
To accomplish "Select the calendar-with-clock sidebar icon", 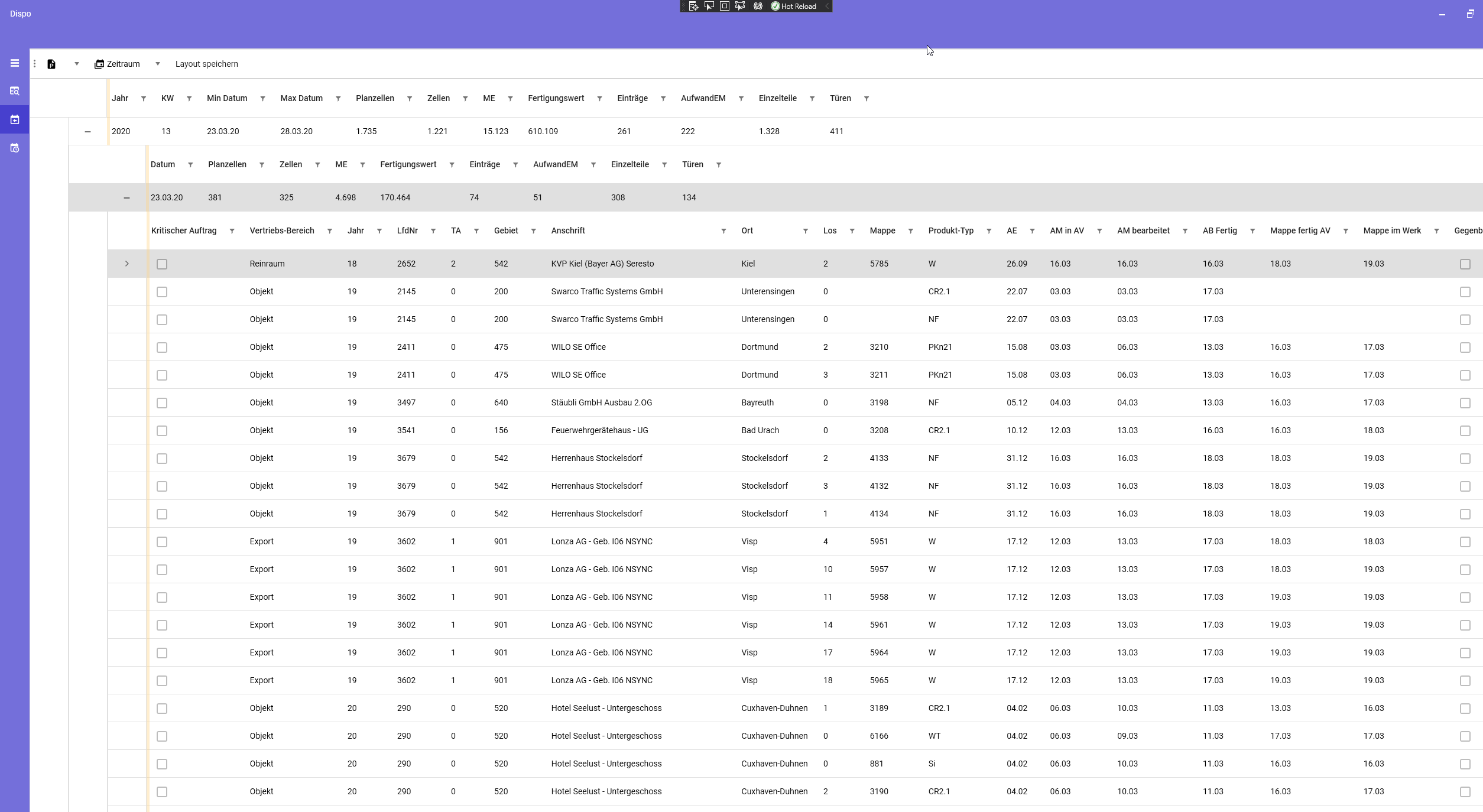I will point(15,148).
